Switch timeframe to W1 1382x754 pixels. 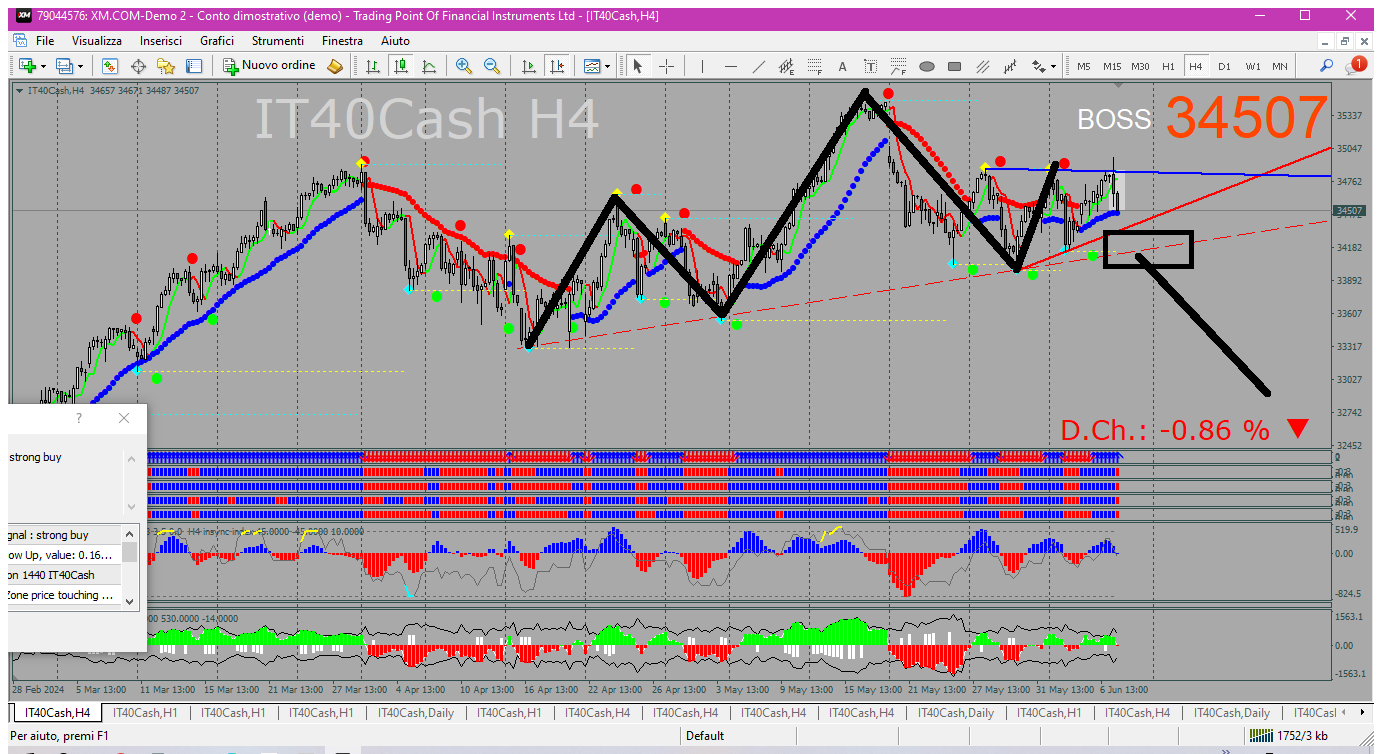1252,66
